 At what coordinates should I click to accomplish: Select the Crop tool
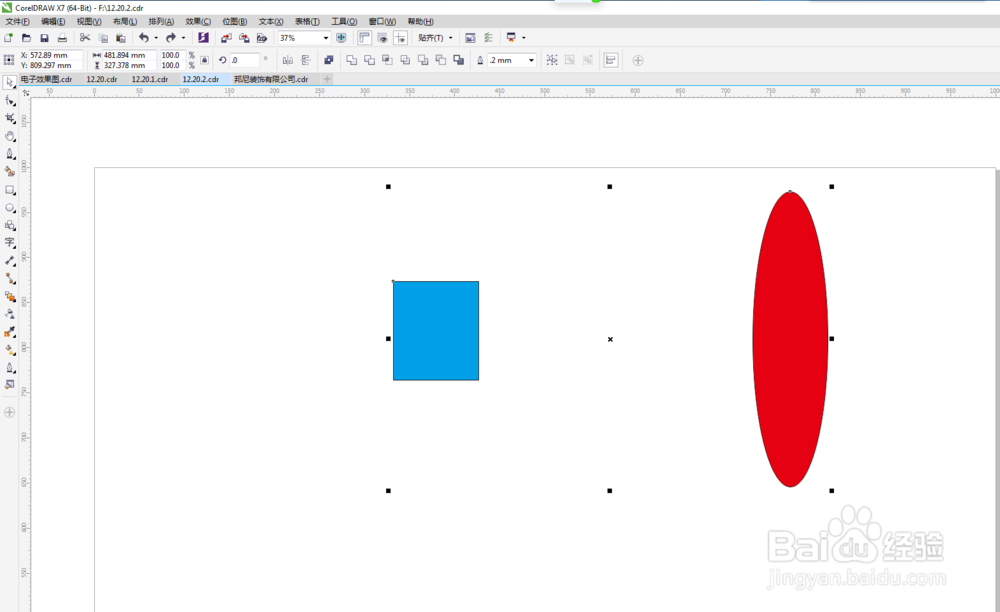[x=10, y=119]
